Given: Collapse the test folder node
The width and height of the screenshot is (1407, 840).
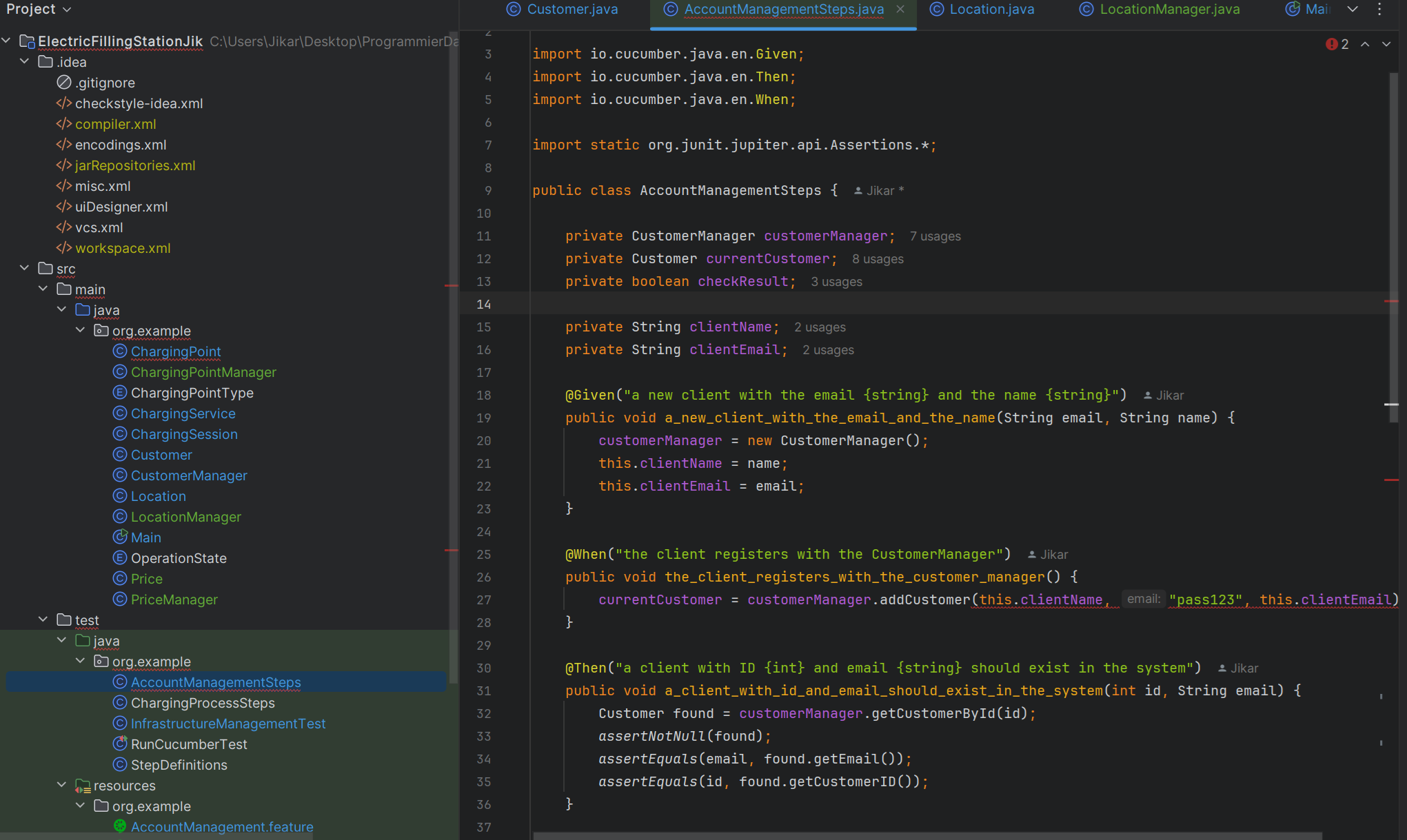Looking at the screenshot, I should pos(43,619).
